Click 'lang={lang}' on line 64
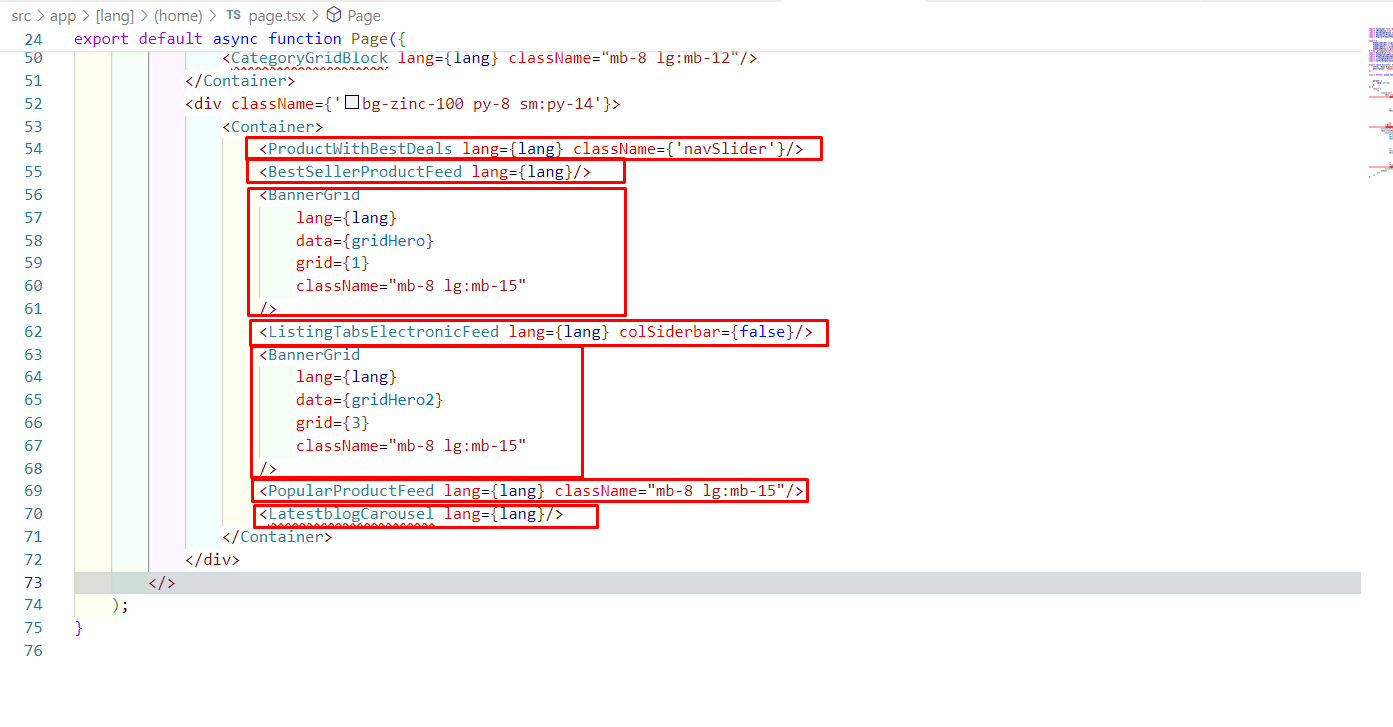The height and width of the screenshot is (727, 1393). [x=346, y=376]
